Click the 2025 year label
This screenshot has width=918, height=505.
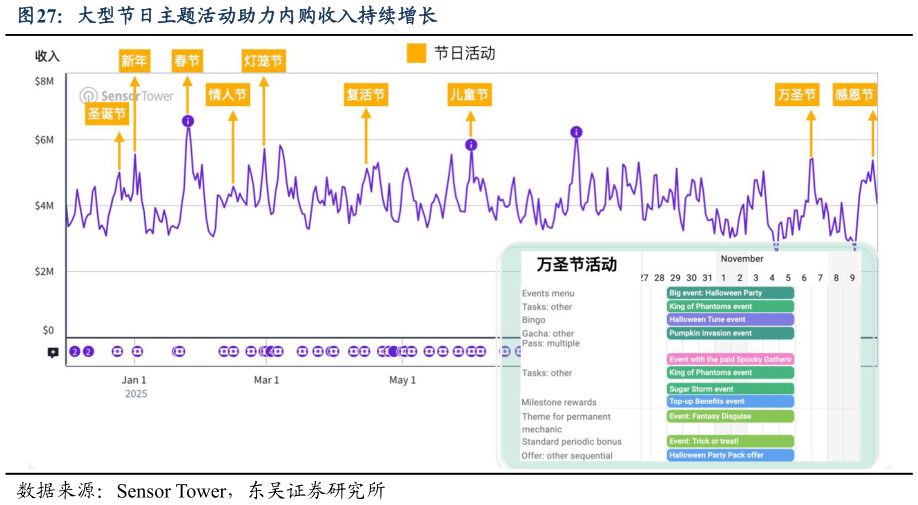(136, 394)
